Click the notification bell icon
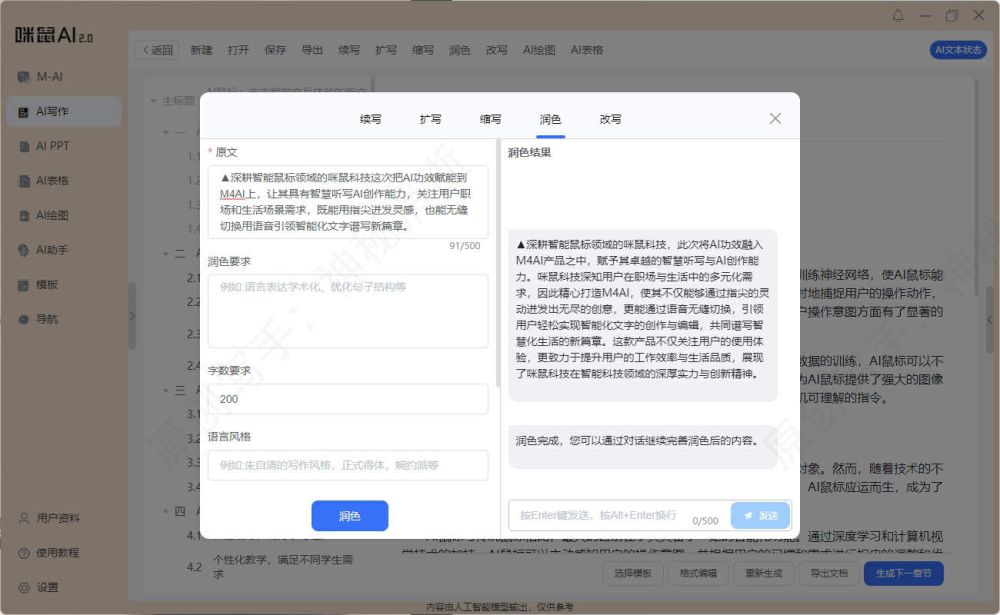The height and width of the screenshot is (615, 1000). (898, 15)
